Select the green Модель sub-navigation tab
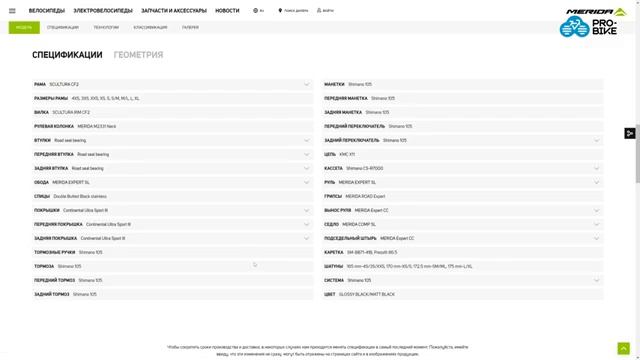The width and height of the screenshot is (640, 360). click(24, 27)
